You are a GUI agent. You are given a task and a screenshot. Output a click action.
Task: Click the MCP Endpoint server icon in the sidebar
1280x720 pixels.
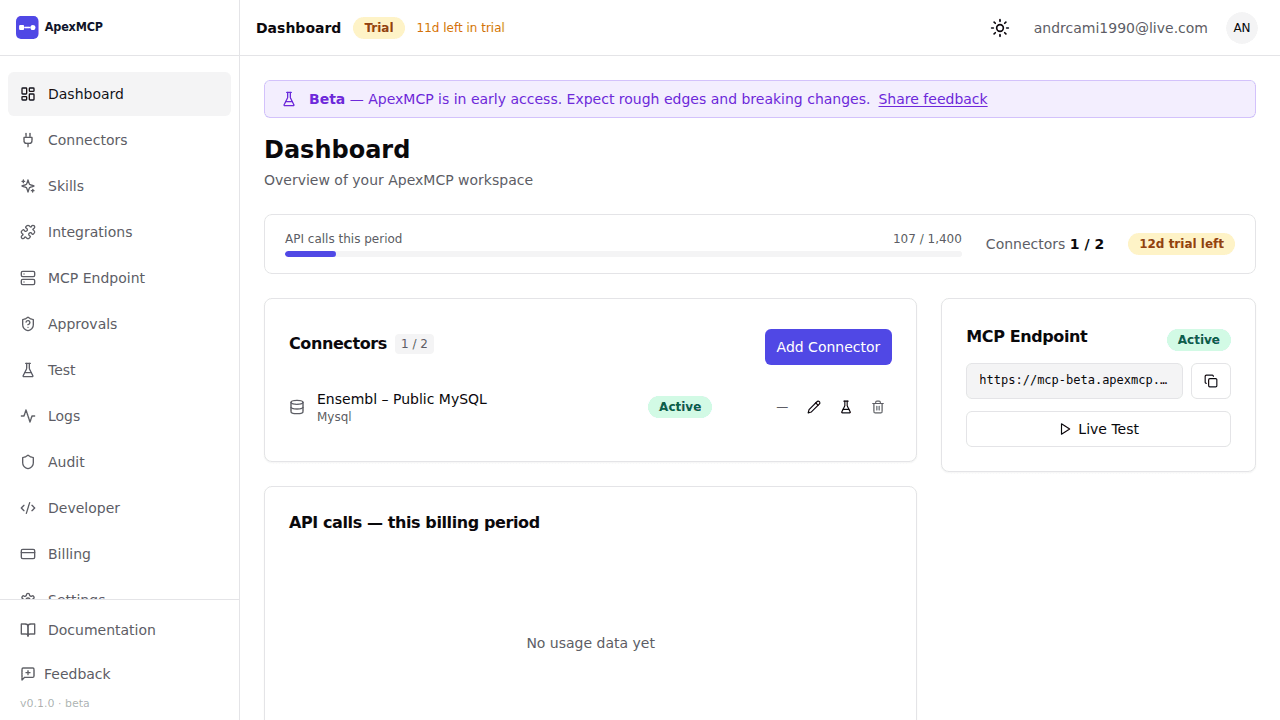click(28, 278)
